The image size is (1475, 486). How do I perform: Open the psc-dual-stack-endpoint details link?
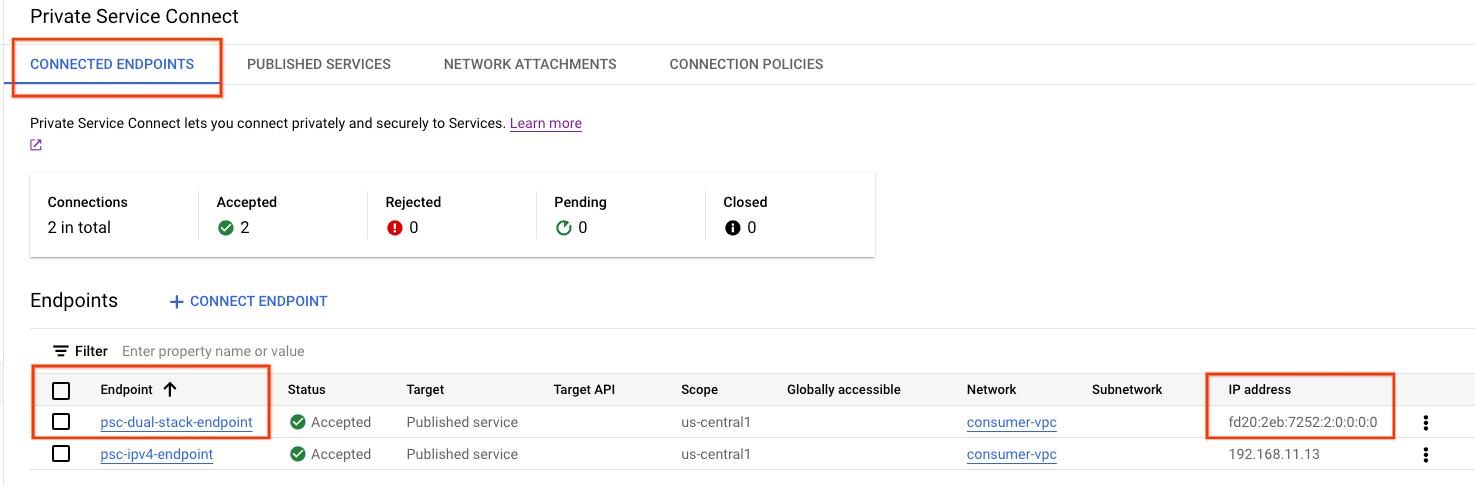[x=176, y=422]
